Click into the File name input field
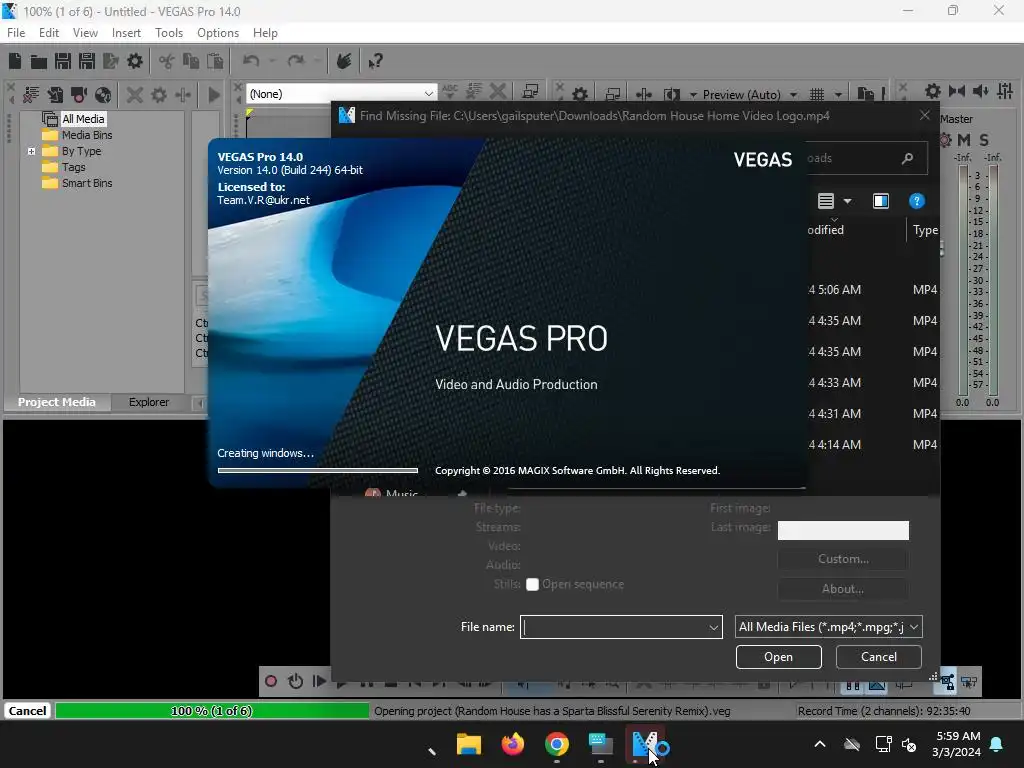Viewport: 1024px width, 768px height. [x=614, y=627]
